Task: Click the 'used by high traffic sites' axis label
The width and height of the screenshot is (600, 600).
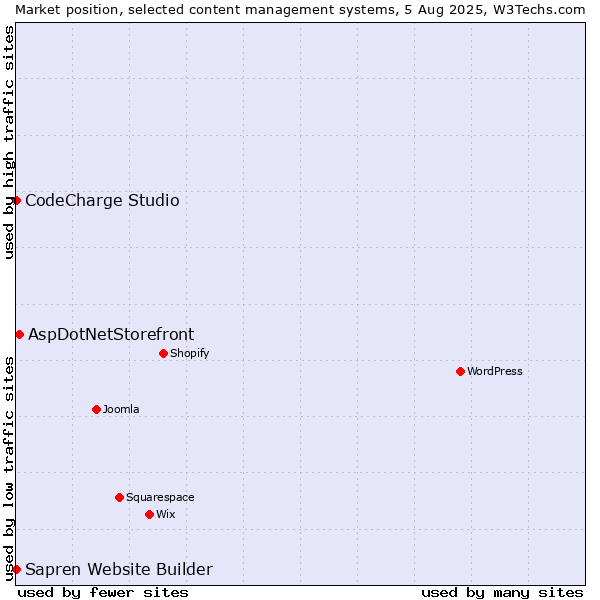Action: click(8, 142)
